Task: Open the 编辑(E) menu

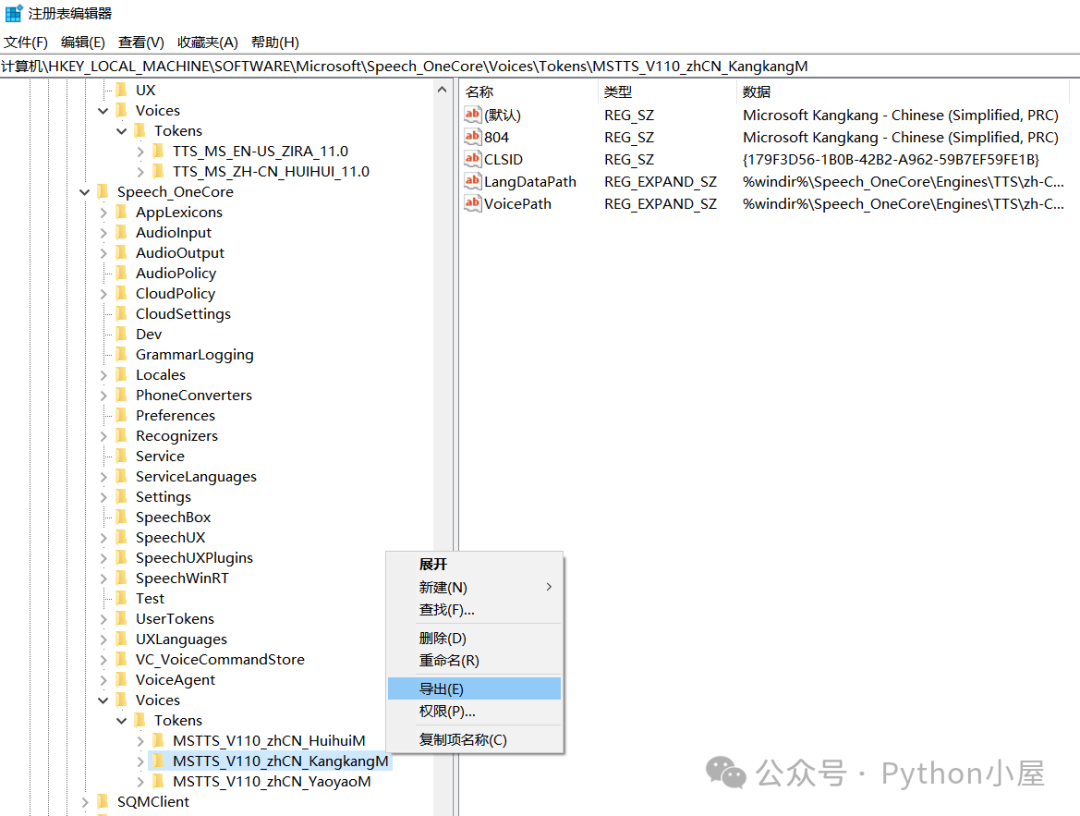Action: (x=83, y=42)
